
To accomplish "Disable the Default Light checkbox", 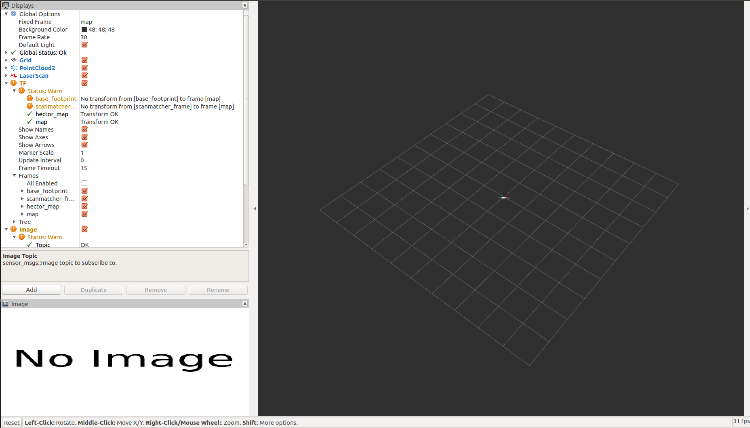I will coord(84,45).
